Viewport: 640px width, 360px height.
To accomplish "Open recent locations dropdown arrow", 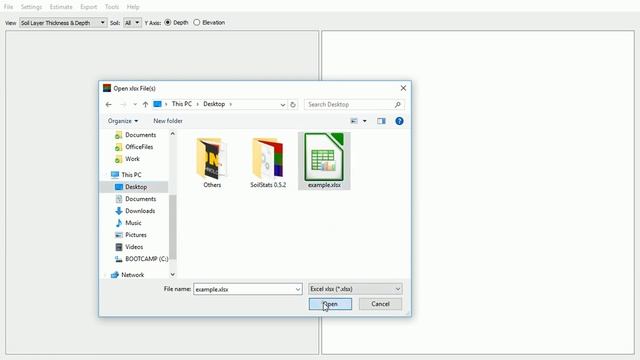I will (135, 104).
